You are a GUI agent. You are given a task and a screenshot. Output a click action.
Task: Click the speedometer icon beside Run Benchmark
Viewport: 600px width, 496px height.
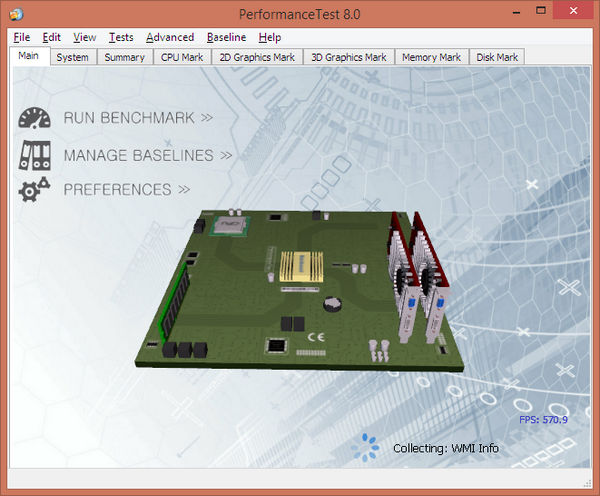35,118
